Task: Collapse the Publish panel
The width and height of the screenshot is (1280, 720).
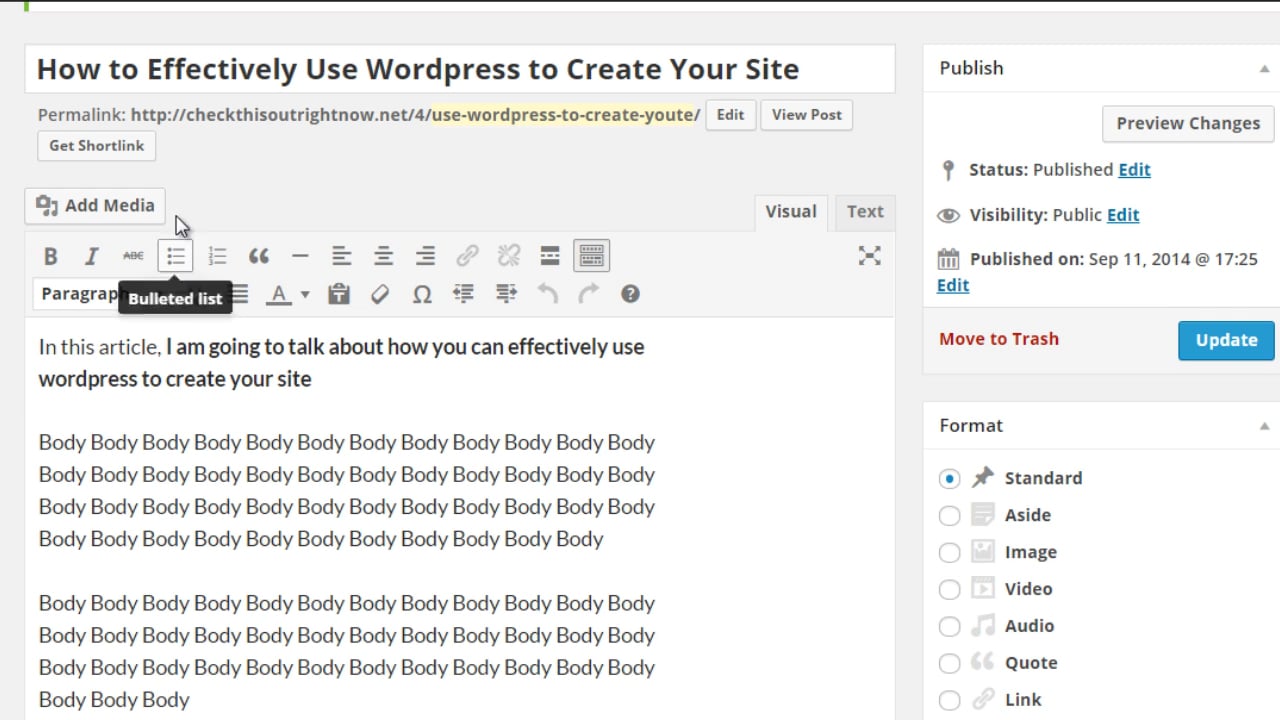Action: [x=1262, y=68]
